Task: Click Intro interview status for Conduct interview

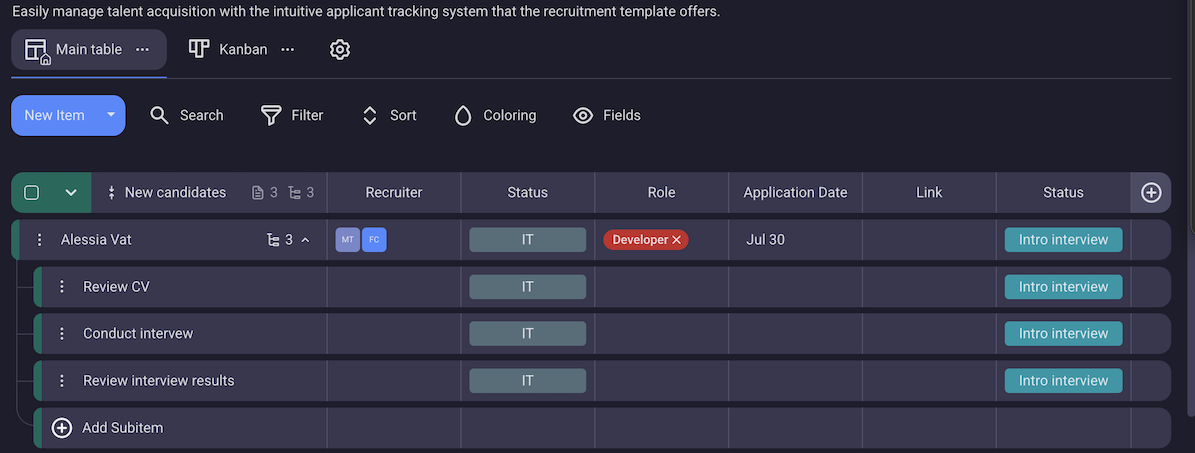Action: point(1063,334)
